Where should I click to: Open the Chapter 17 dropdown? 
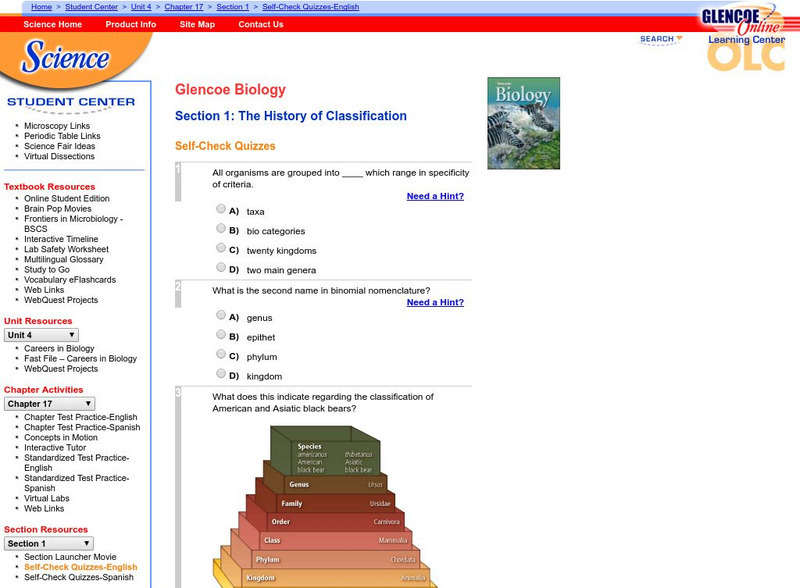(49, 404)
